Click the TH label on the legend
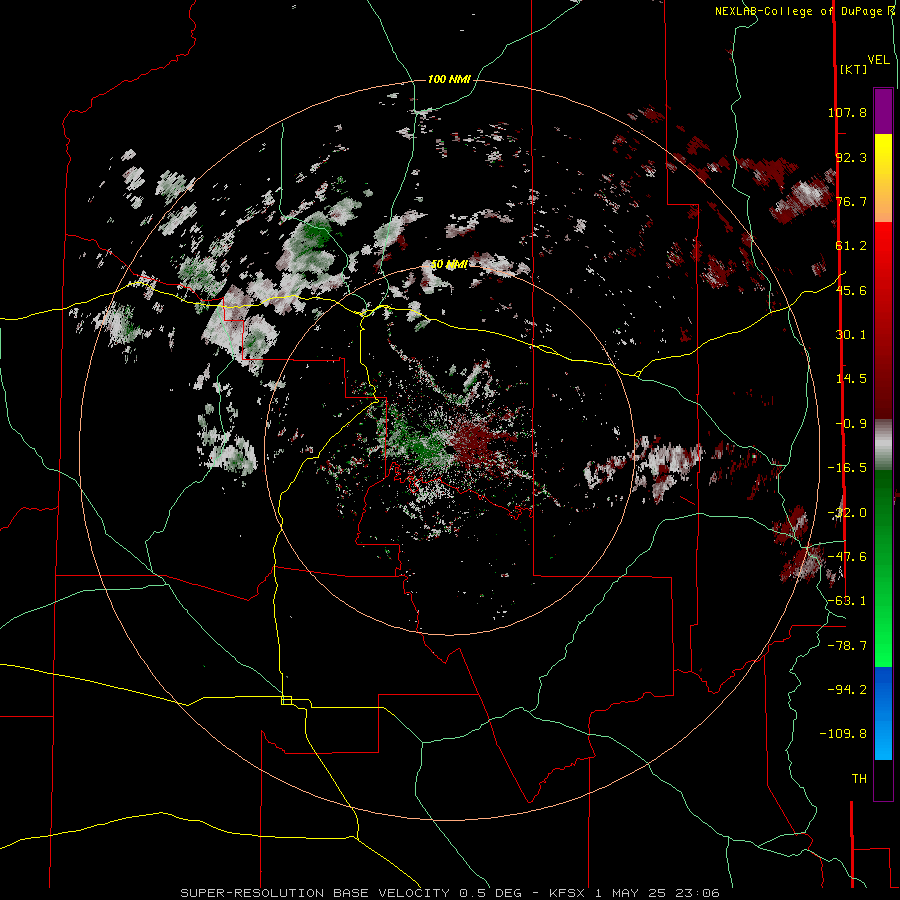 pos(859,779)
